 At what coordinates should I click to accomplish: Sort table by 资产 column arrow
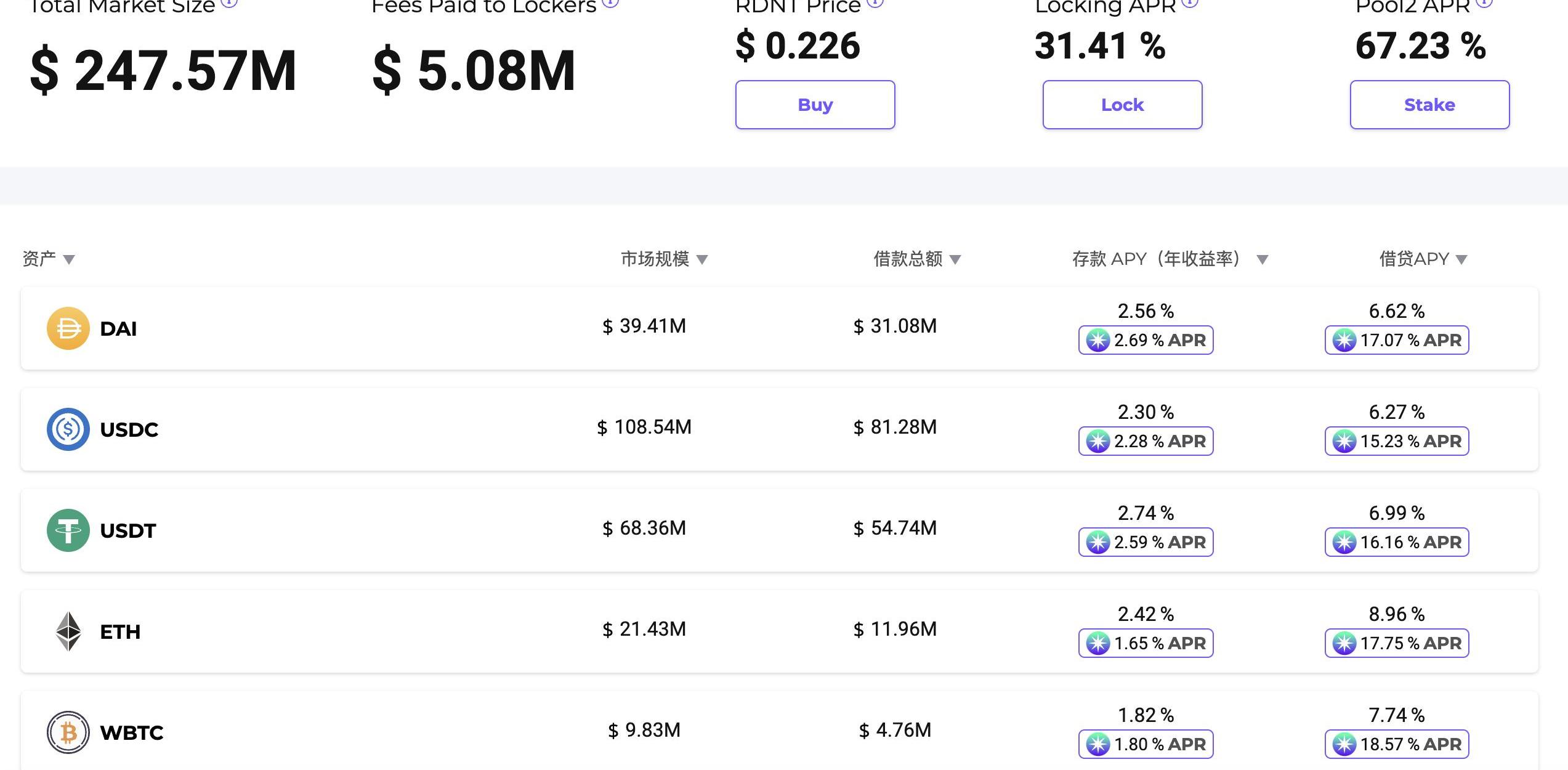pyautogui.click(x=69, y=260)
